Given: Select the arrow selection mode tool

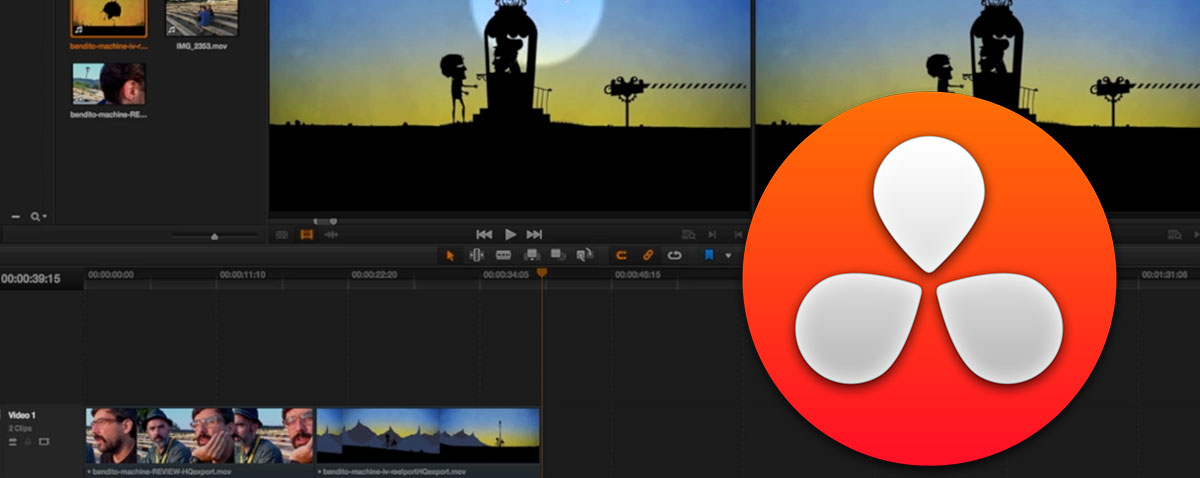Looking at the screenshot, I should click(x=450, y=256).
